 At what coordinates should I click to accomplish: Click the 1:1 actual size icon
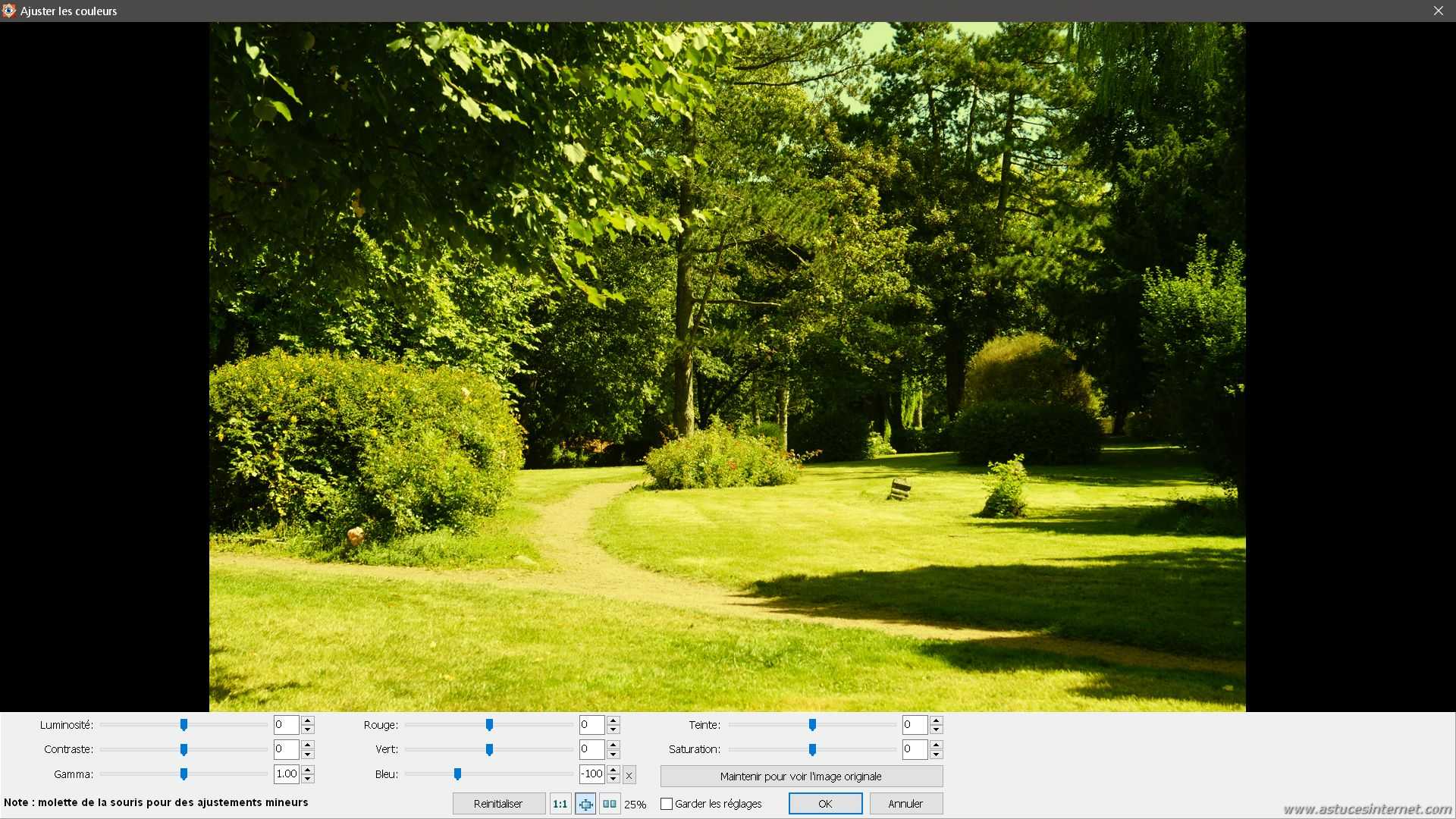click(x=560, y=804)
